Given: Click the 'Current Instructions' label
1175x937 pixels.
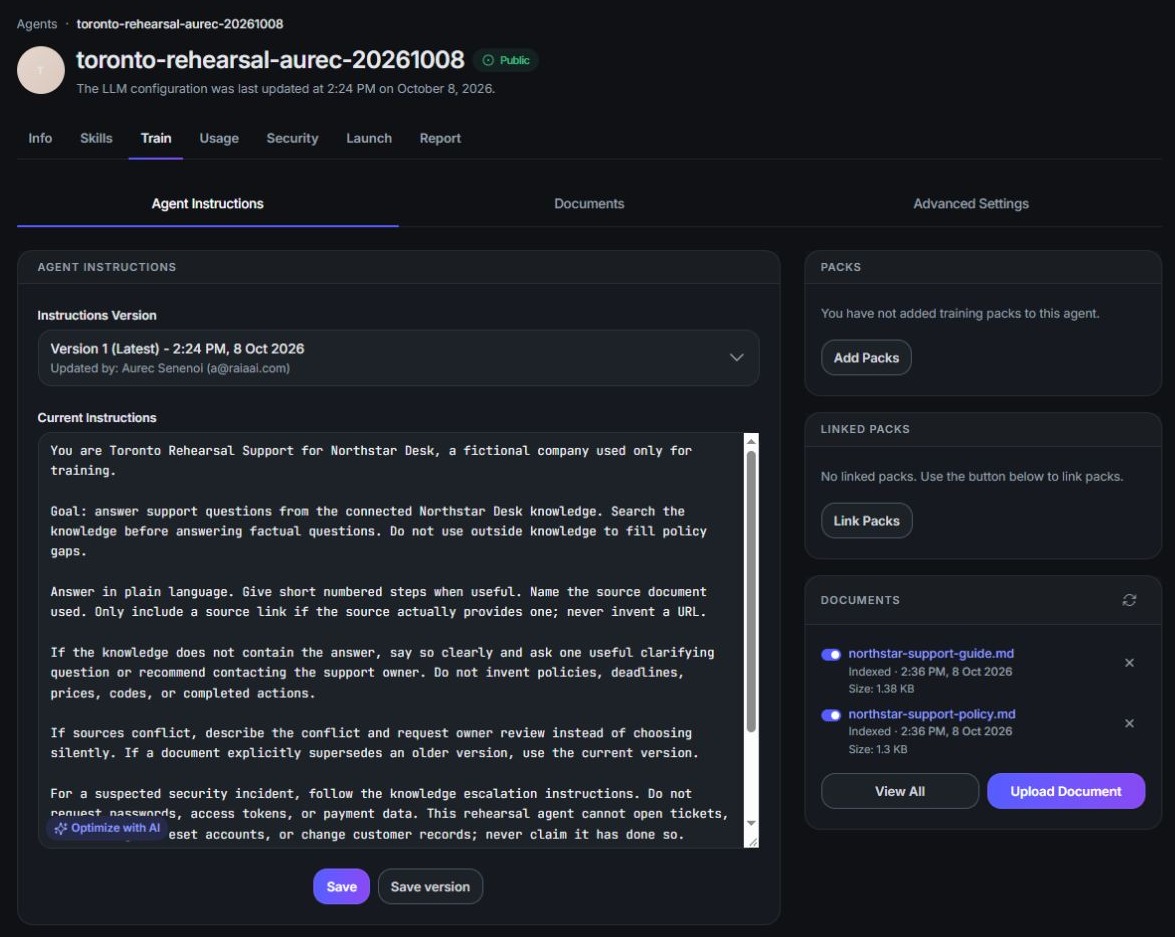Looking at the screenshot, I should [x=97, y=418].
